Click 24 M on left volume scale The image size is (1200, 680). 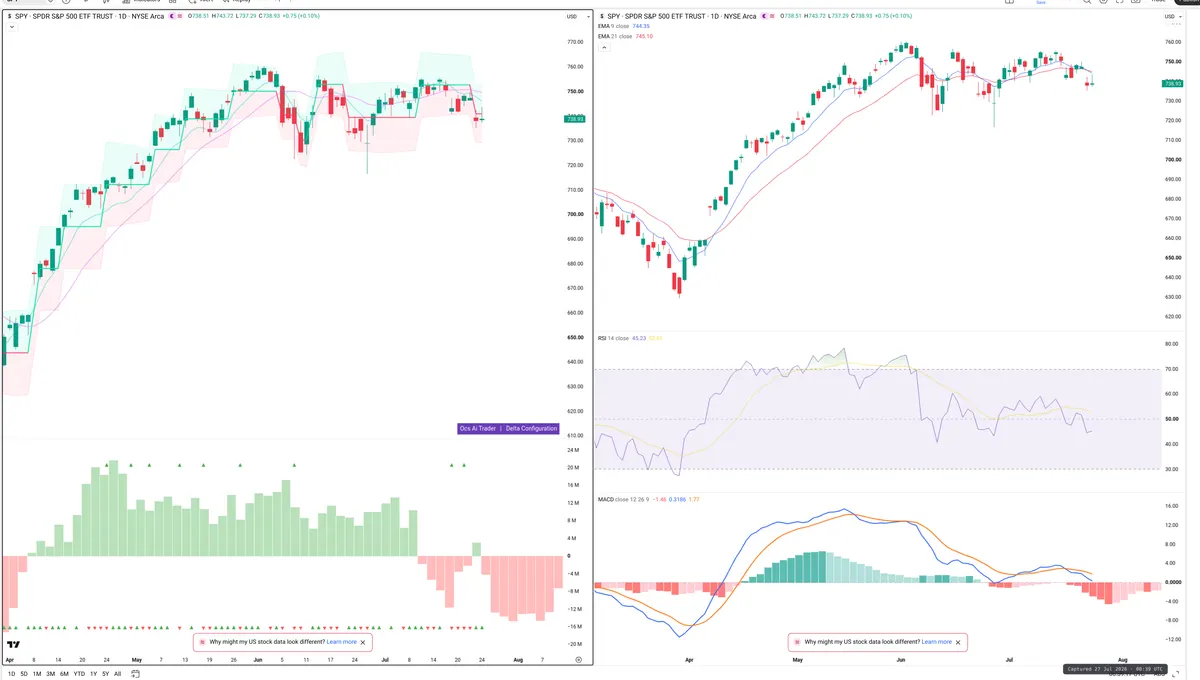[x=574, y=450]
